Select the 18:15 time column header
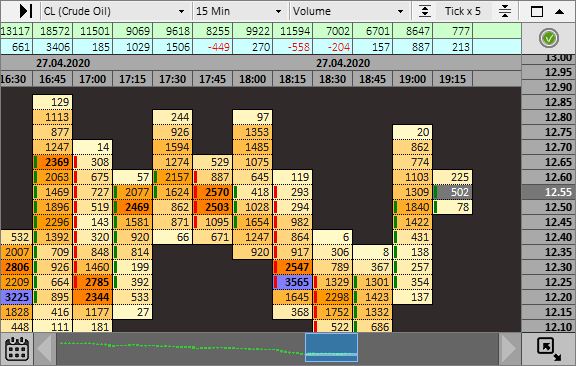 click(292, 79)
